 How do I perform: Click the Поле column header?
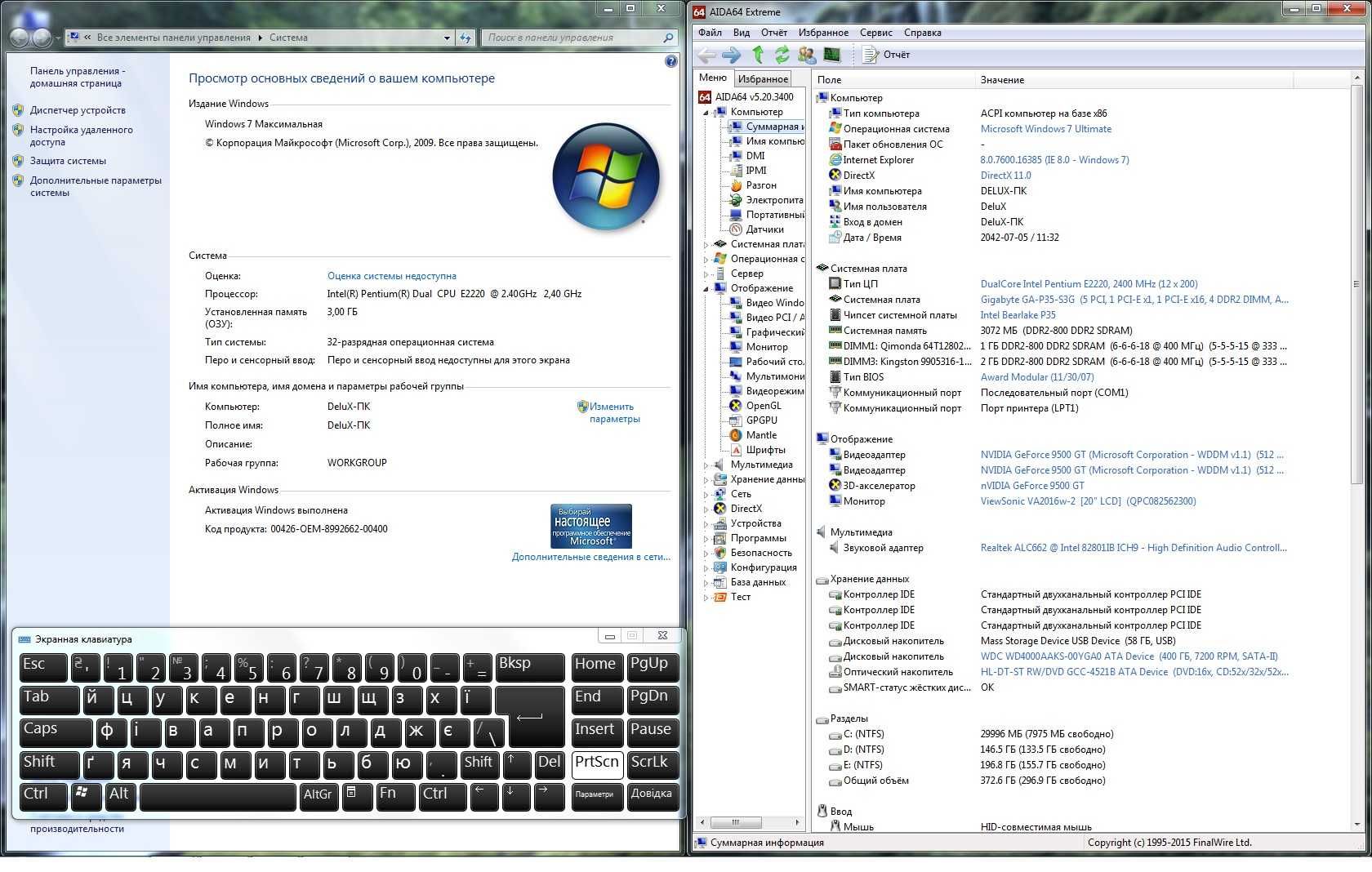(x=893, y=80)
